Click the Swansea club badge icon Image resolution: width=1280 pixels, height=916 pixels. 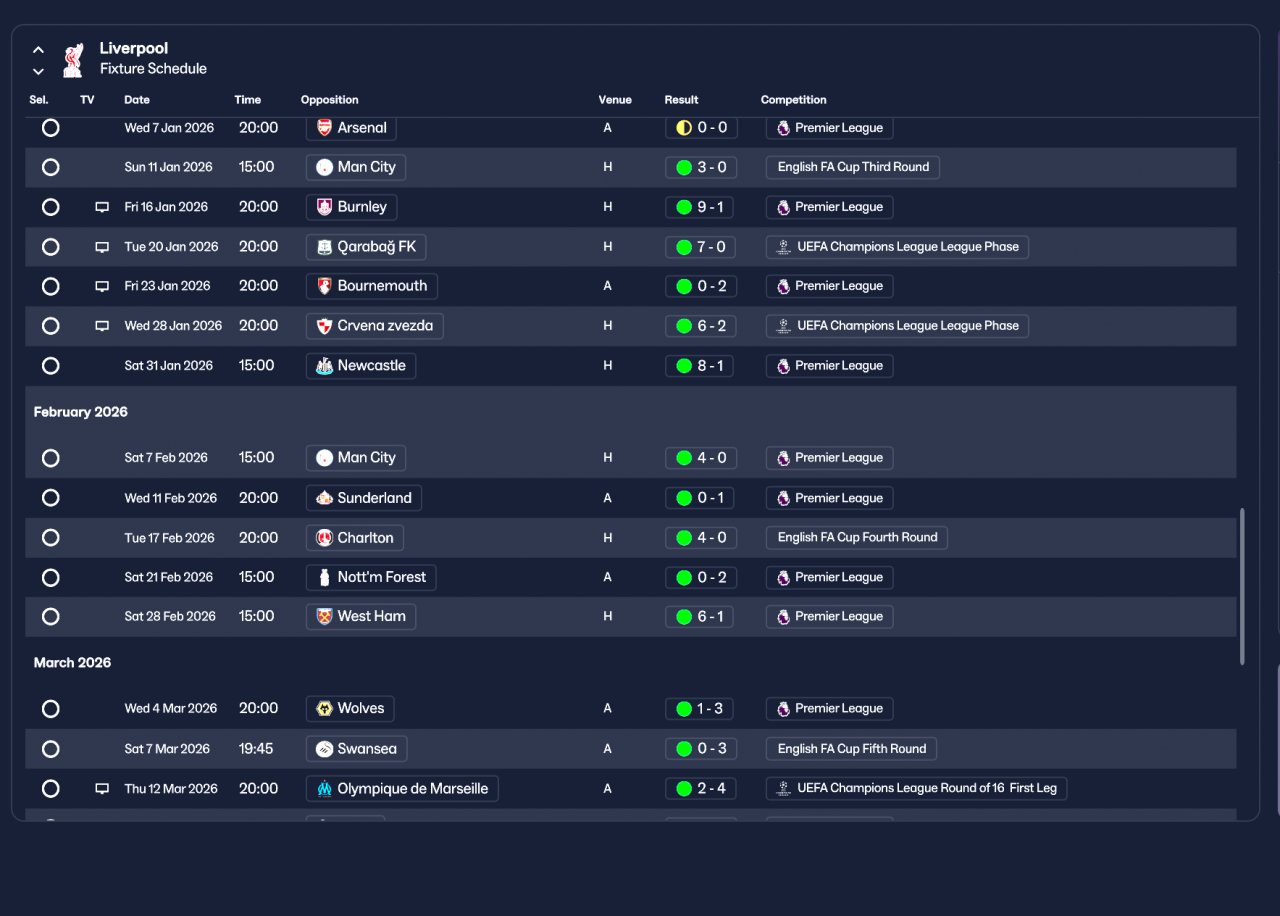pos(324,749)
